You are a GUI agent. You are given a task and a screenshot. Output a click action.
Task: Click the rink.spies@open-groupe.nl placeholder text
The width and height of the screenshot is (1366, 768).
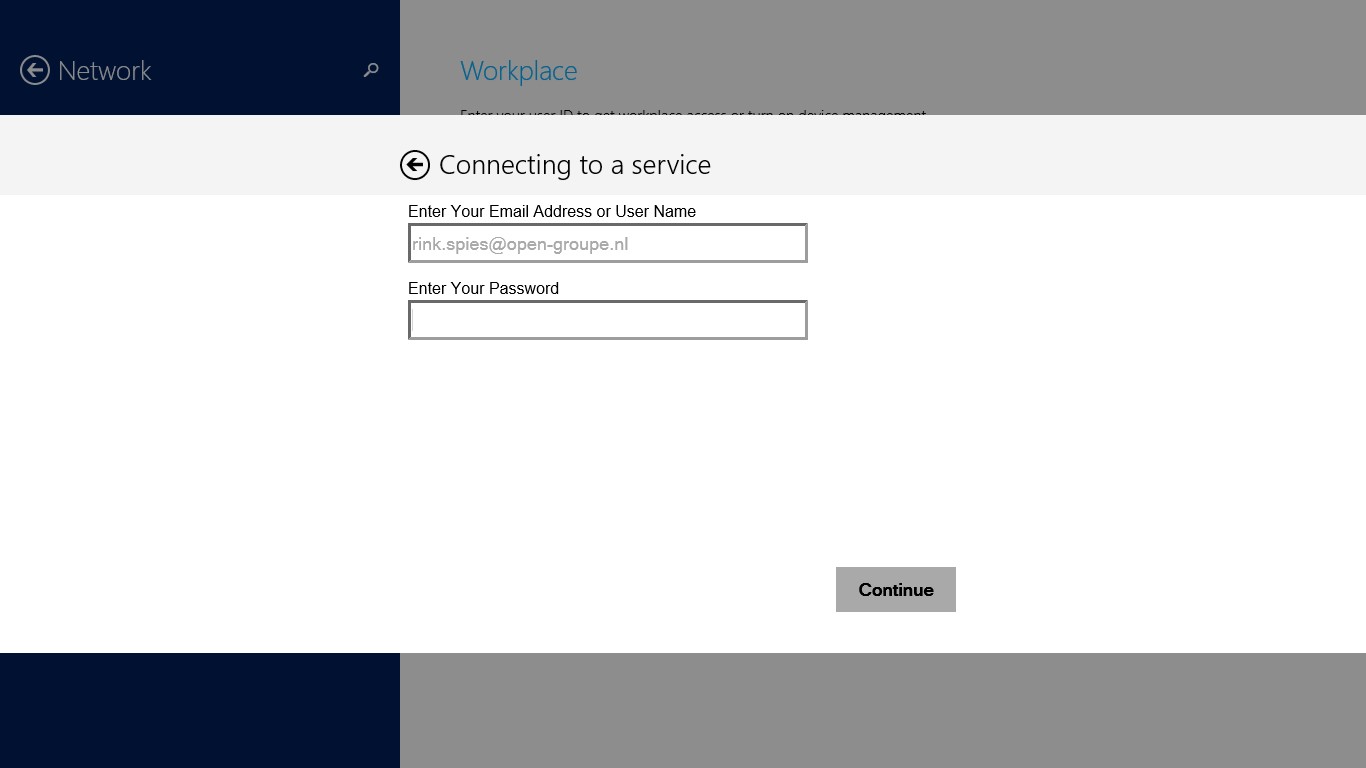(x=520, y=244)
